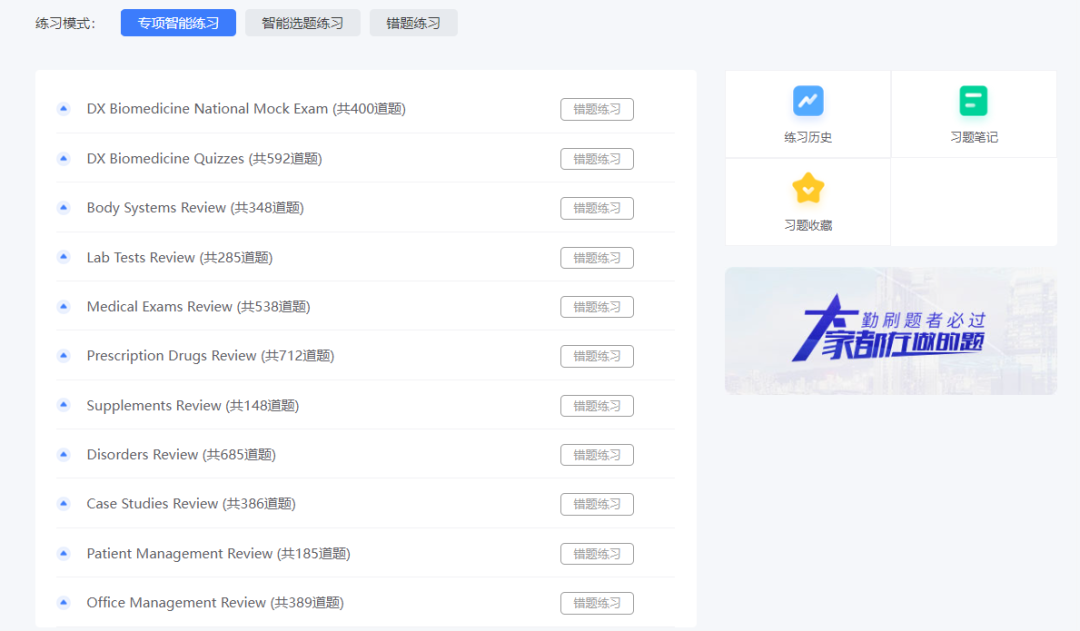Expand Patient Management Review arrow
The width and height of the screenshot is (1080, 631).
[x=63, y=553]
